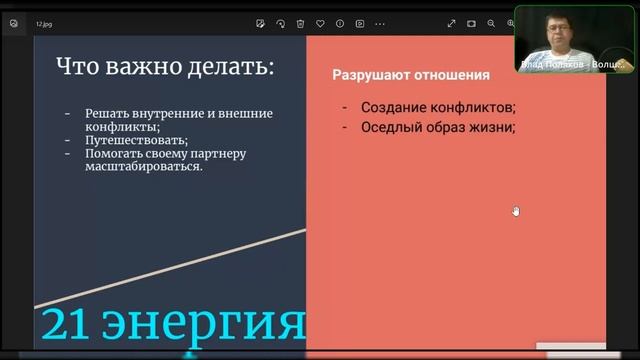Click the heading "Что важно делать:"
Screen dimensions: 640x360
pyautogui.click(x=165, y=66)
